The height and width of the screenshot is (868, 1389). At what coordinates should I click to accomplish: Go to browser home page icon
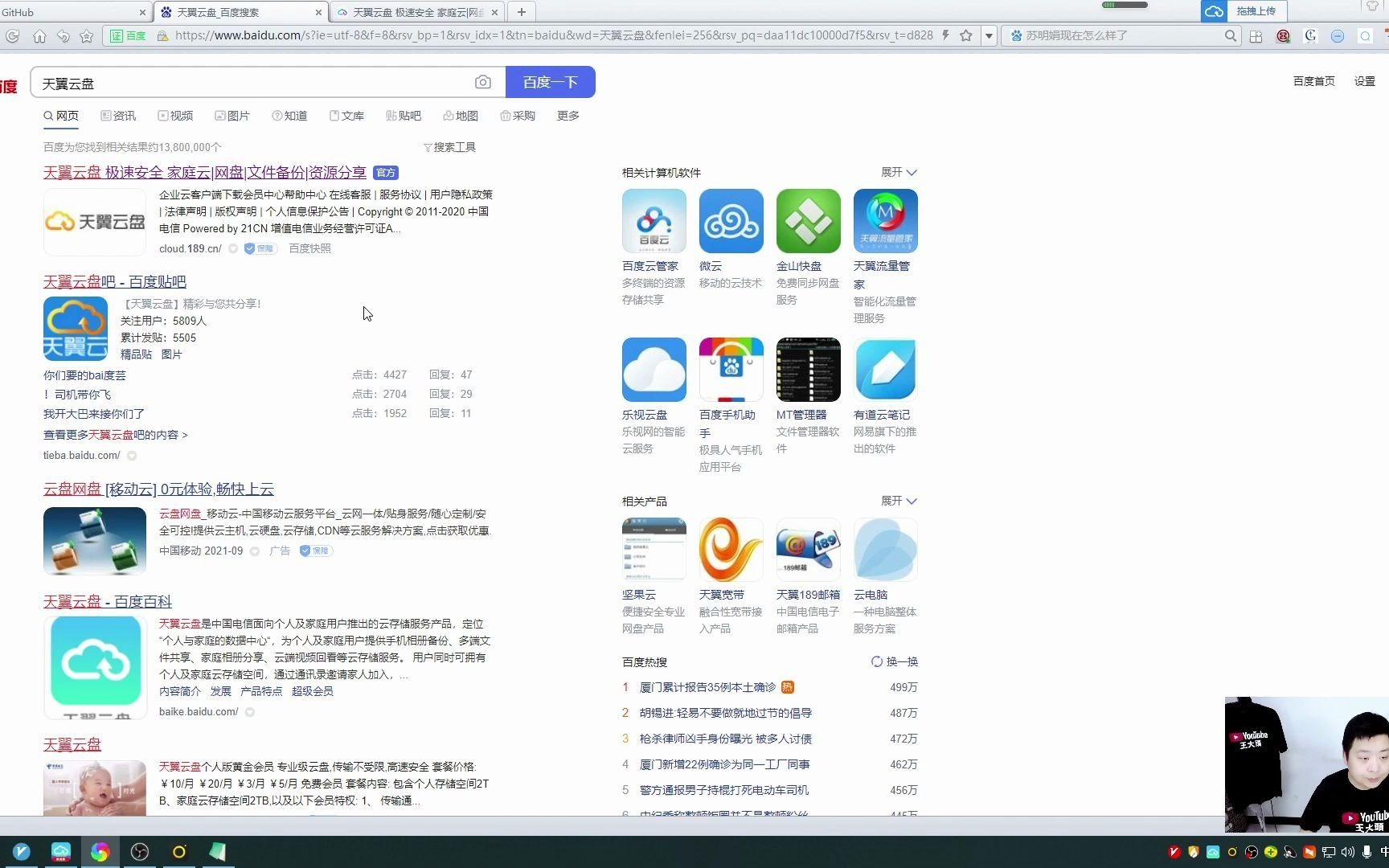(39, 35)
